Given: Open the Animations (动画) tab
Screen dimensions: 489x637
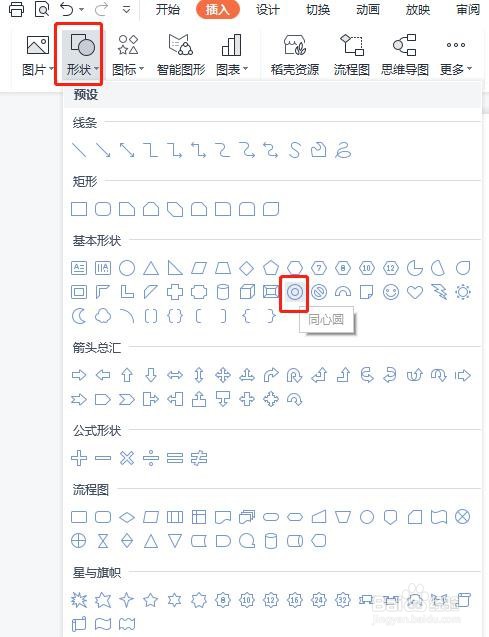Looking at the screenshot, I should pos(368,9).
